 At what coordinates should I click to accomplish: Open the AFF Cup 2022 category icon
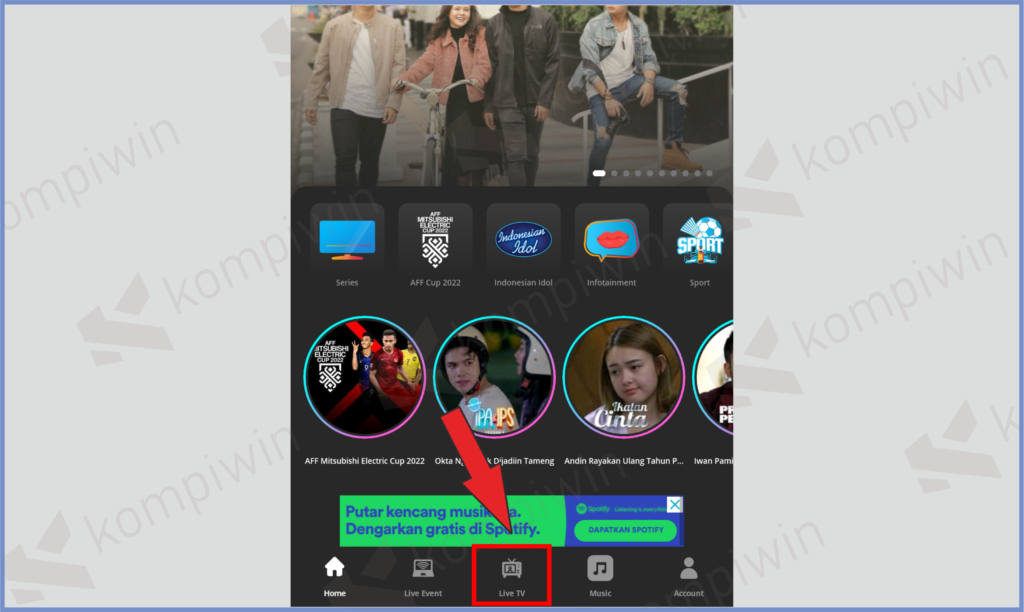435,240
